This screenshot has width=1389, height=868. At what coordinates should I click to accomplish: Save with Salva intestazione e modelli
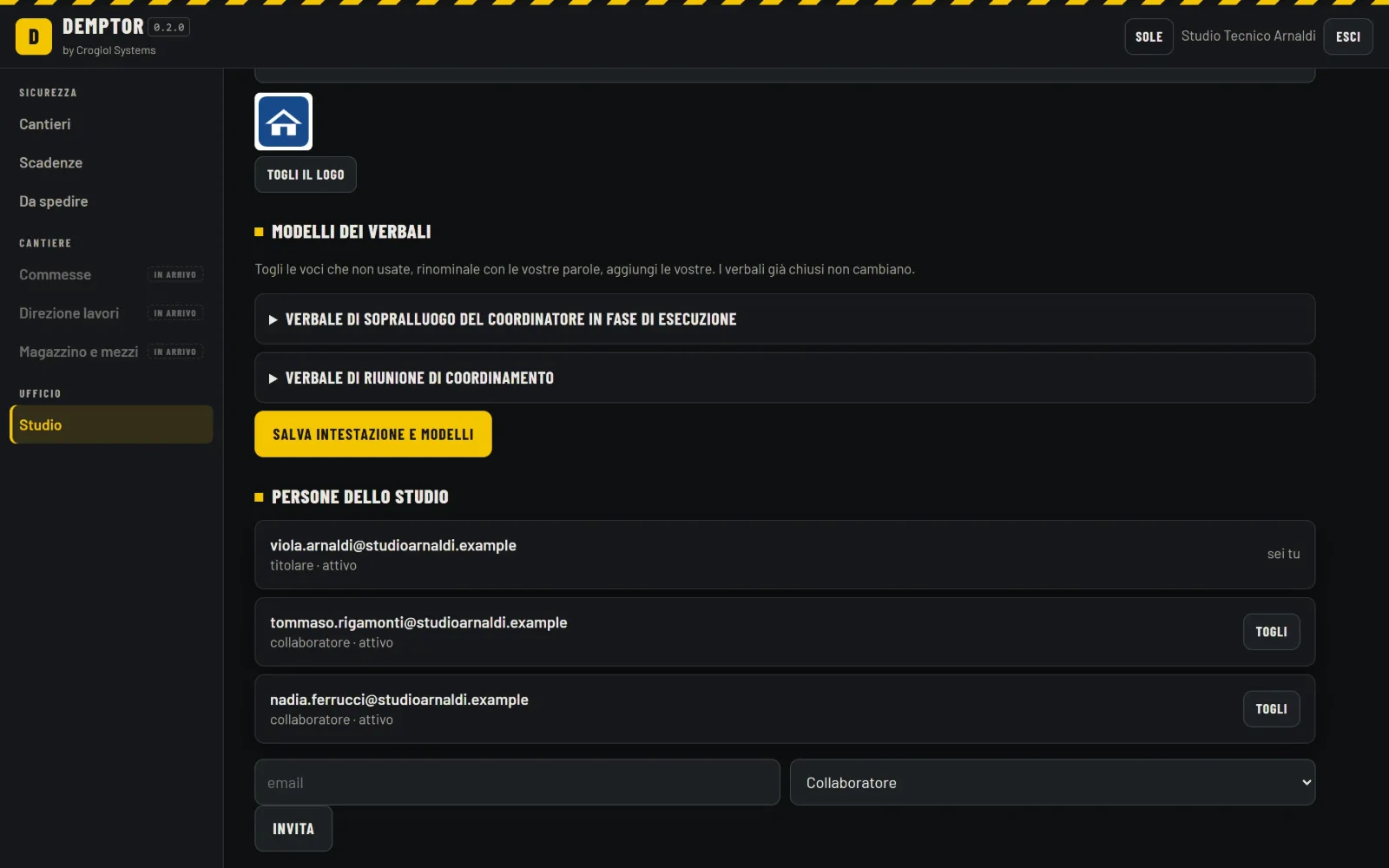pos(373,434)
